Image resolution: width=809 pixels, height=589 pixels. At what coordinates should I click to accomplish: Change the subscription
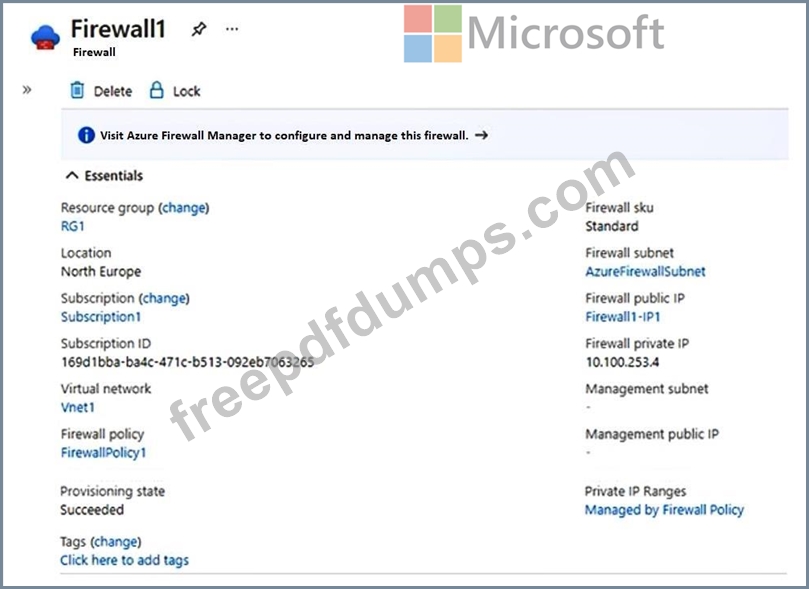(165, 298)
